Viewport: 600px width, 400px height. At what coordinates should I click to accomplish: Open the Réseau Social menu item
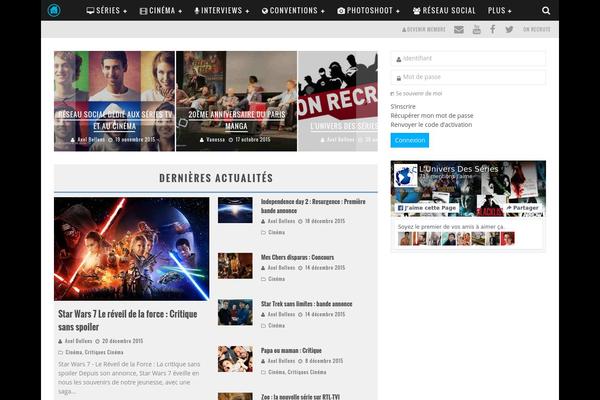pos(444,11)
